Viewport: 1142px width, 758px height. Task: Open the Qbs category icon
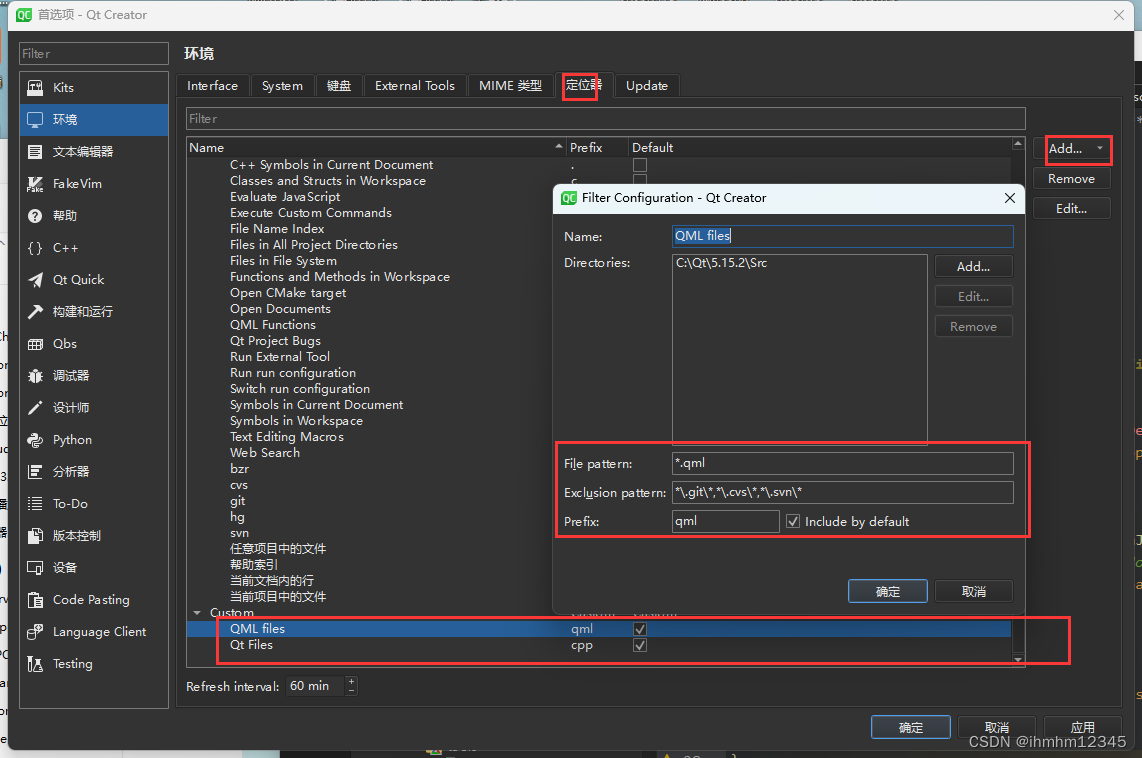(35, 344)
